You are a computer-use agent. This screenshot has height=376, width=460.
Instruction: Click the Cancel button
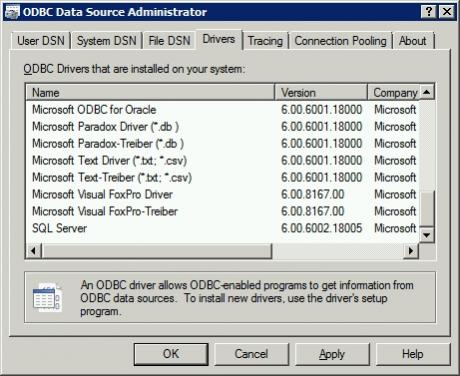pyautogui.click(x=251, y=354)
